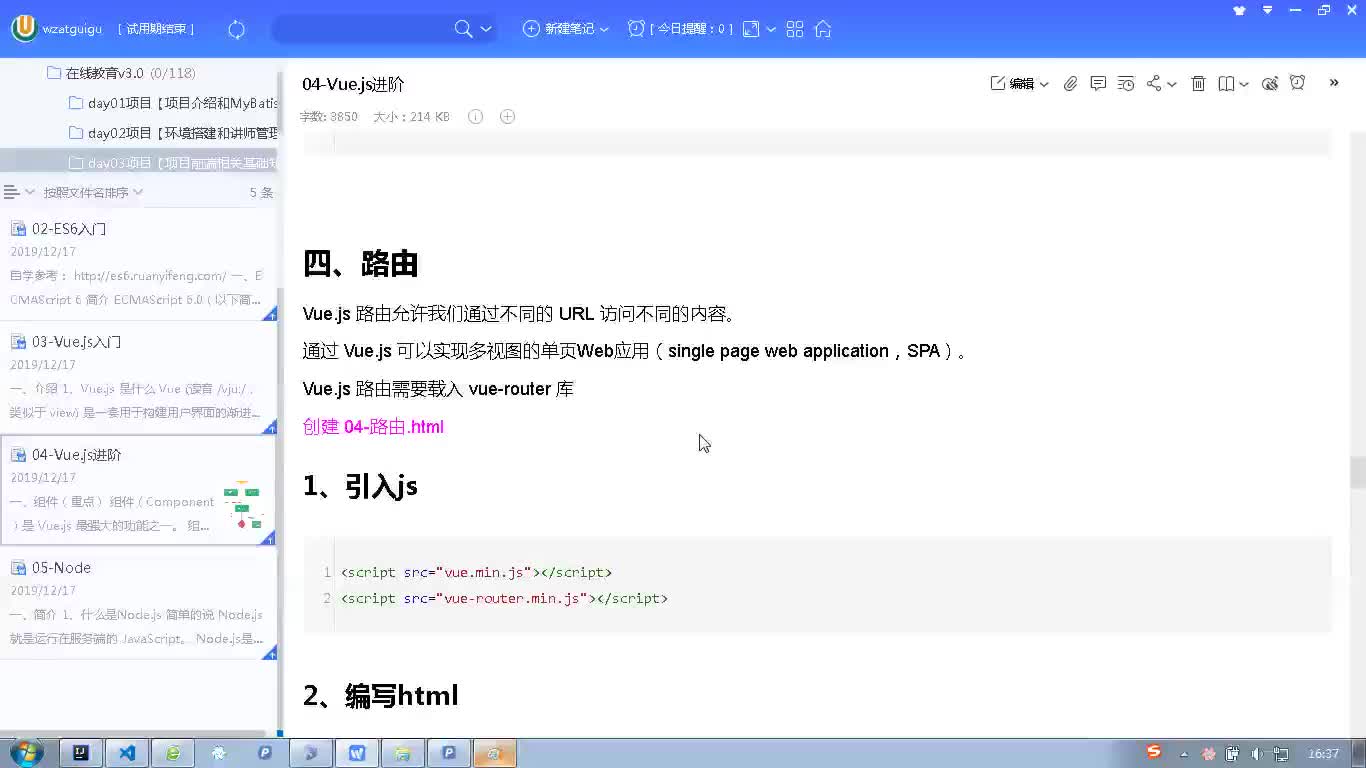Click the note content vertical scrollbar thumb
This screenshot has width=1366, height=768.
[1357, 472]
